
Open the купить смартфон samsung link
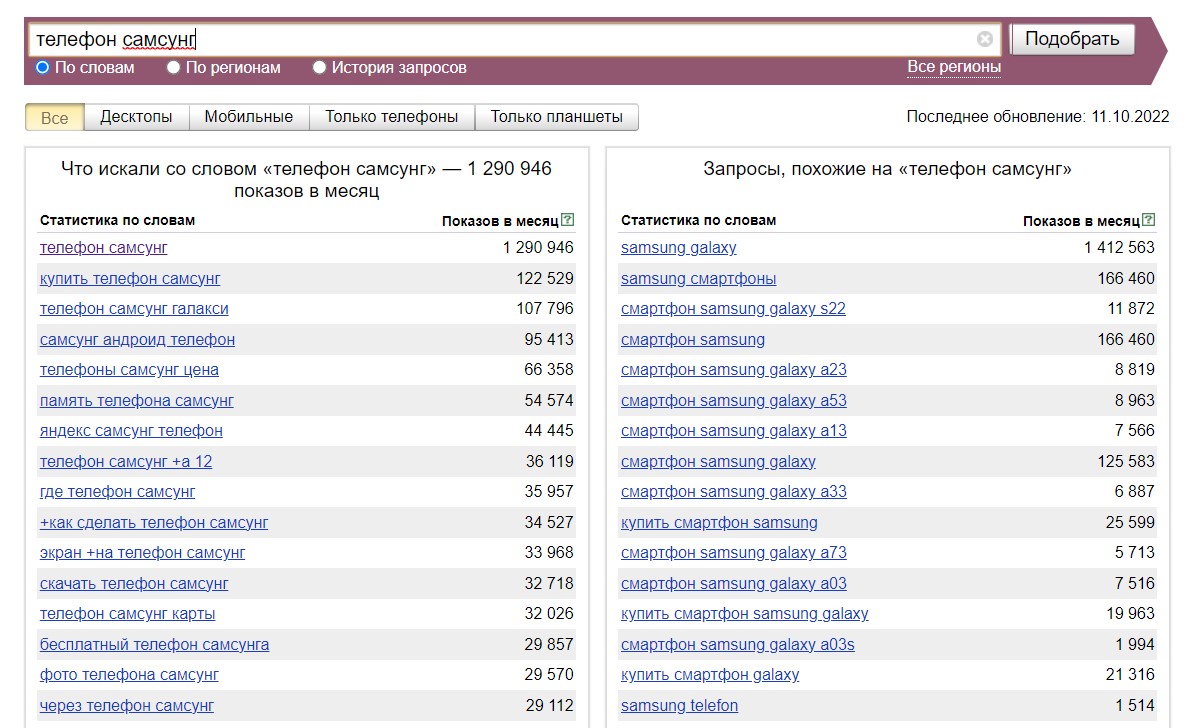tap(719, 522)
